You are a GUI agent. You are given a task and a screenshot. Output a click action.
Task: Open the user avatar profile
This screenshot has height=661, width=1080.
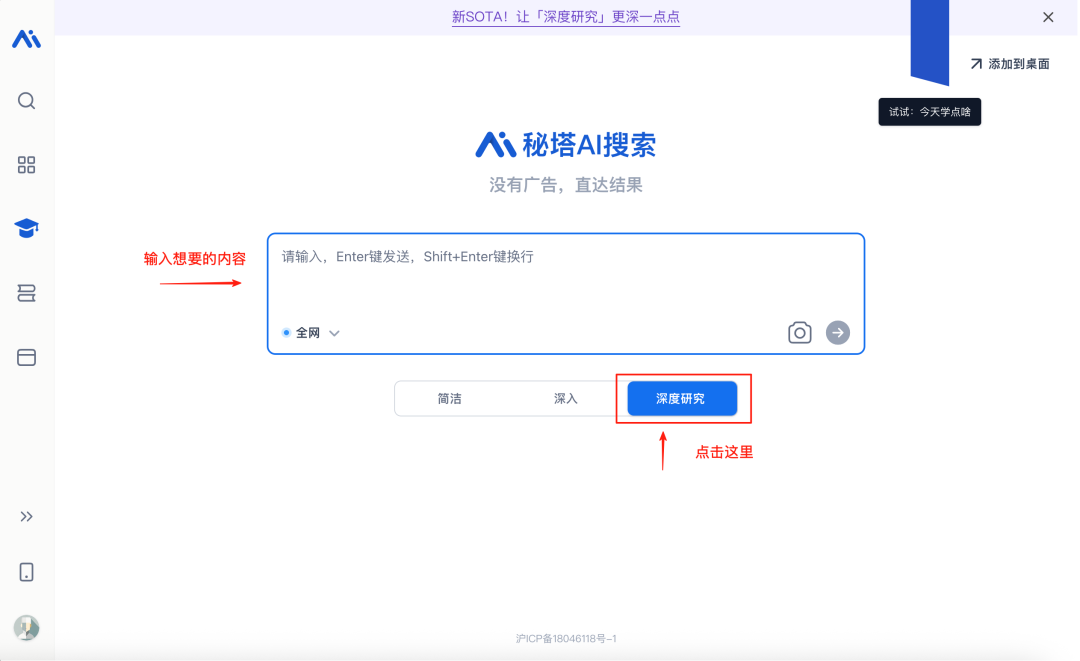26,628
